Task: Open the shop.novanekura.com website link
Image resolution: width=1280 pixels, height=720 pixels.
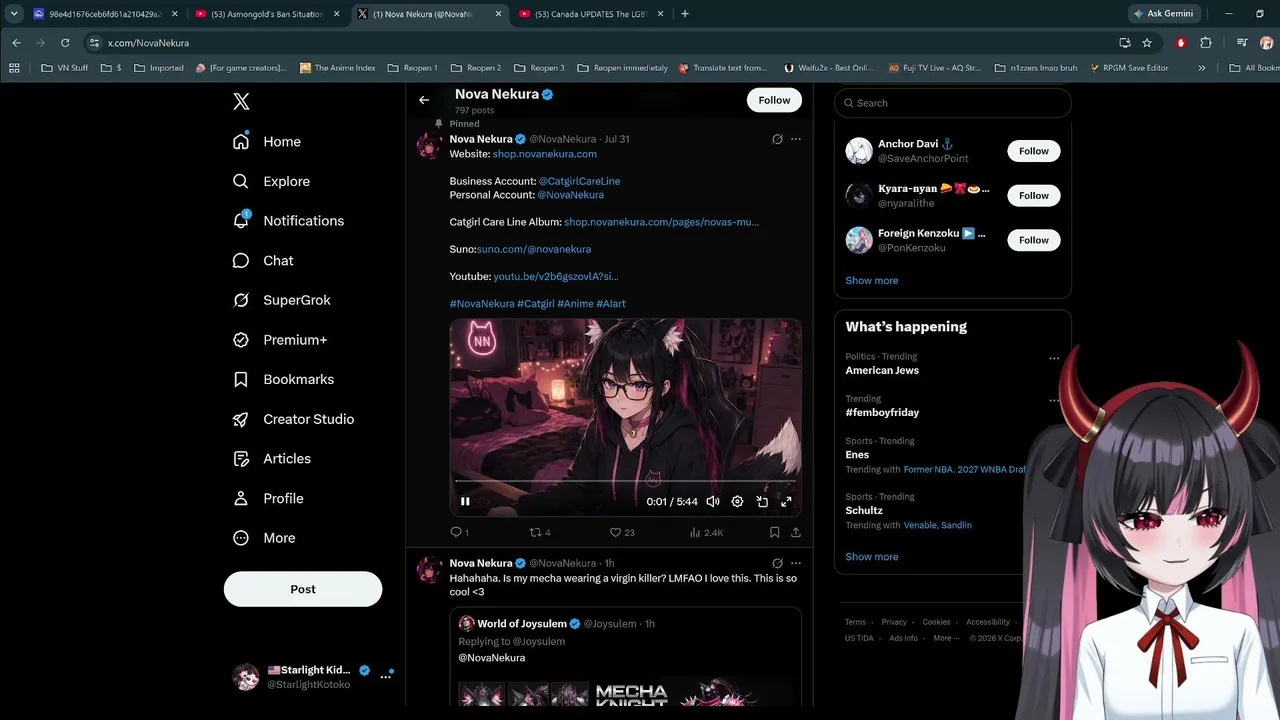Action: coord(545,154)
